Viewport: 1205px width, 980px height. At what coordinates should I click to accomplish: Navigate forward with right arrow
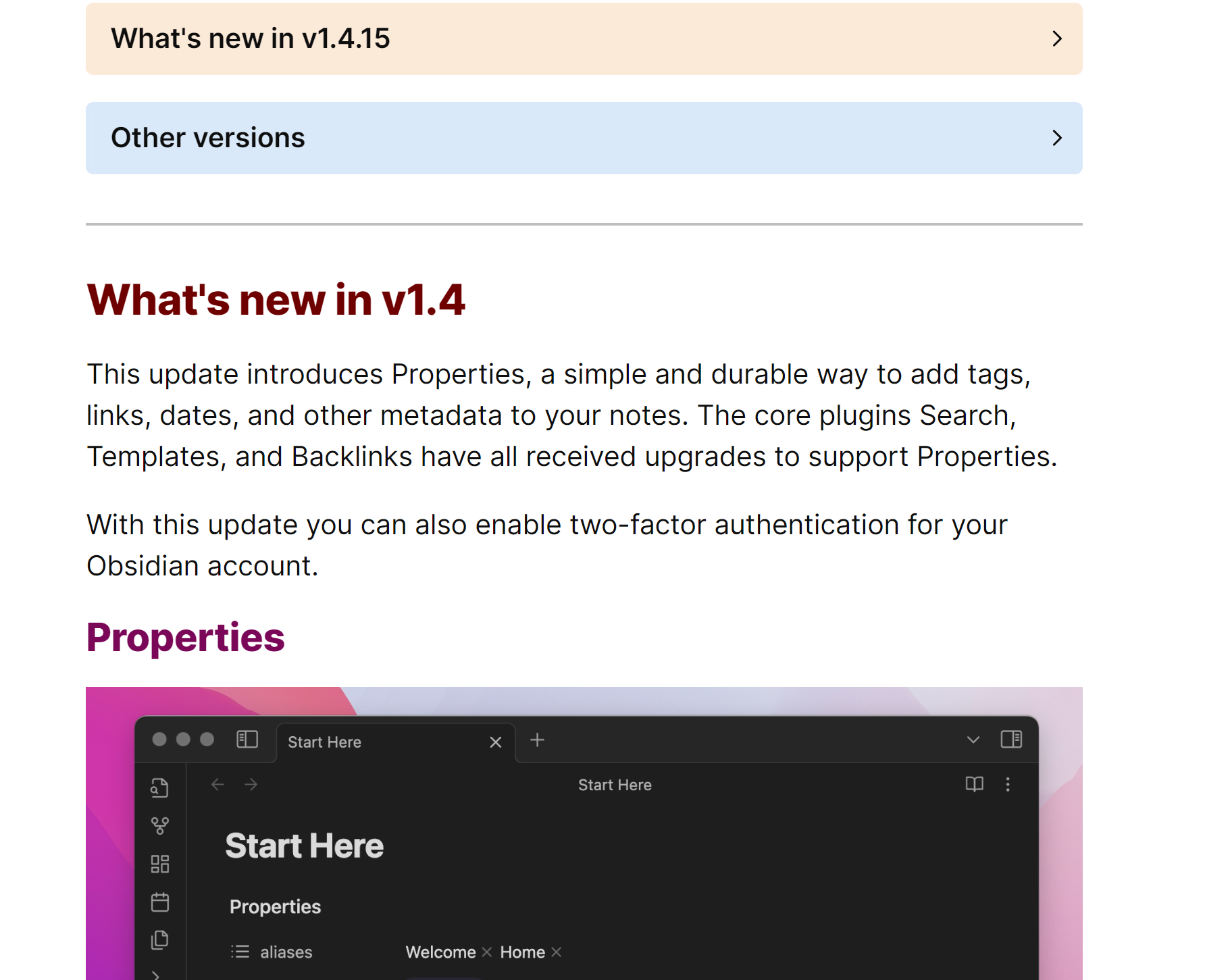pos(251,784)
